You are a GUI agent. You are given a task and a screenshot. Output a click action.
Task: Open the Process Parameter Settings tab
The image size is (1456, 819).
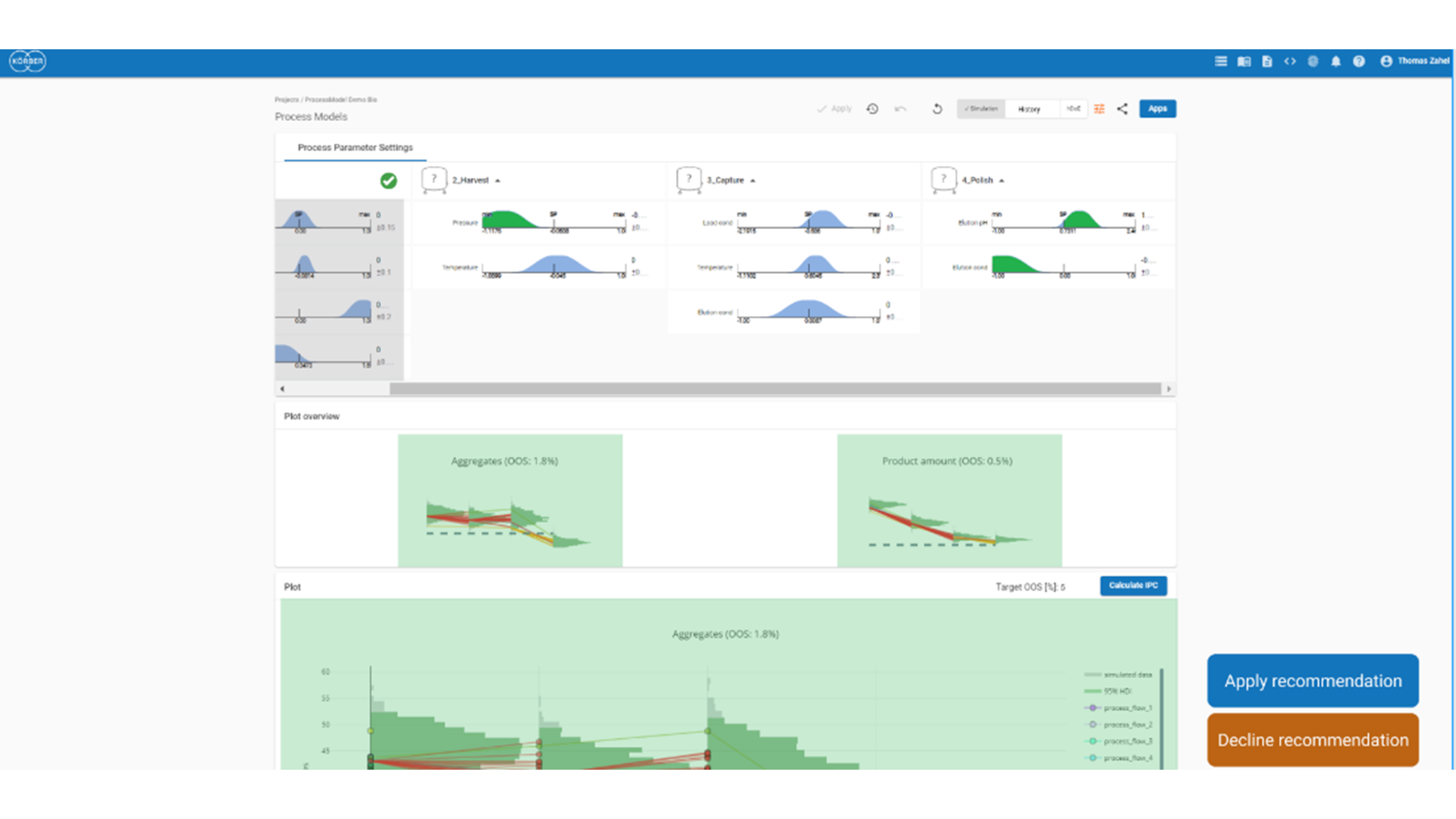[x=355, y=148]
